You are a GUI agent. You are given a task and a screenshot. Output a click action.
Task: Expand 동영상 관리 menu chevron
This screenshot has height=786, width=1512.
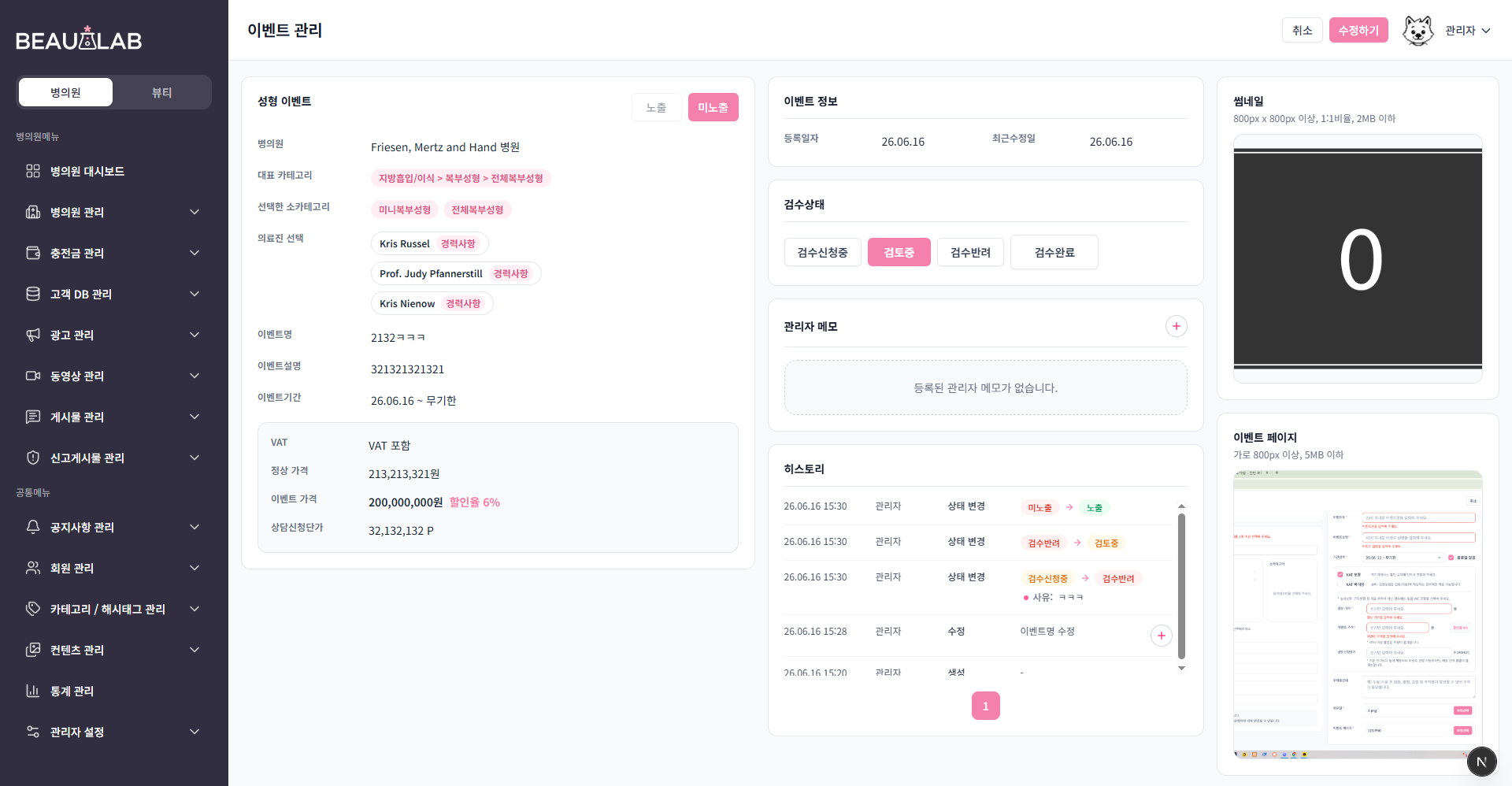click(195, 376)
